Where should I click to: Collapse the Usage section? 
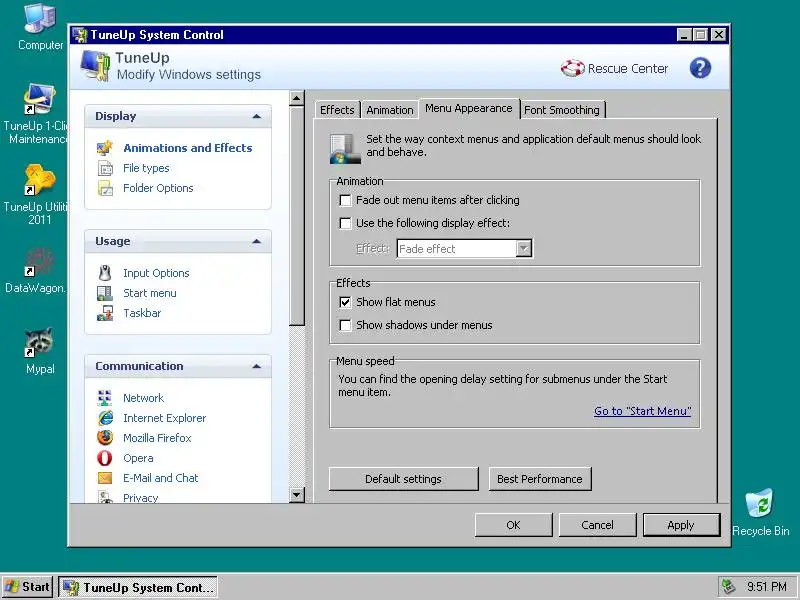(257, 241)
